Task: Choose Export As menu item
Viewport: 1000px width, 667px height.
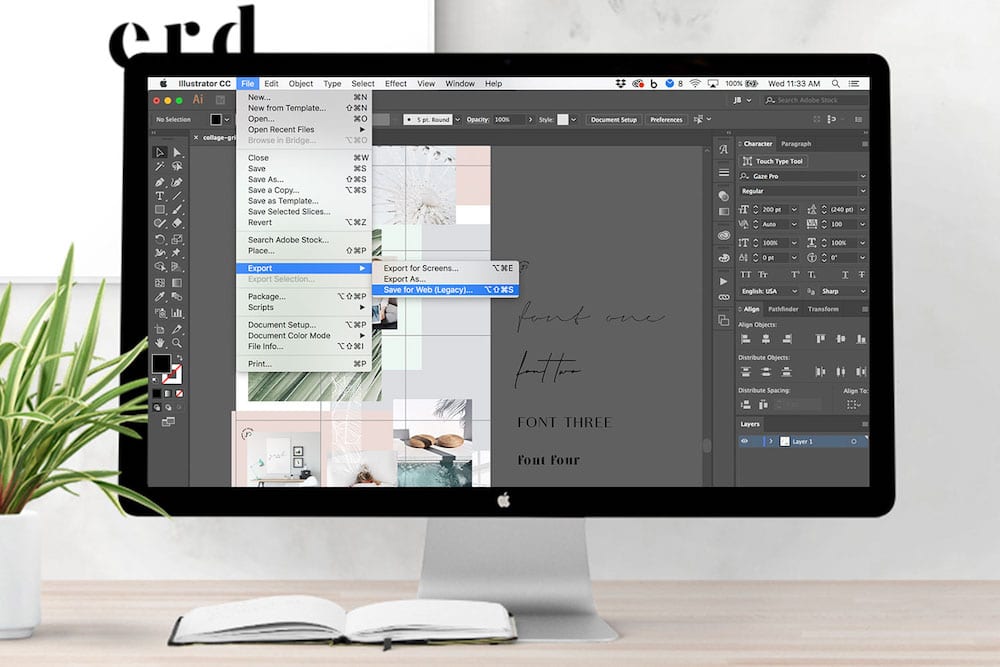Action: click(x=446, y=279)
